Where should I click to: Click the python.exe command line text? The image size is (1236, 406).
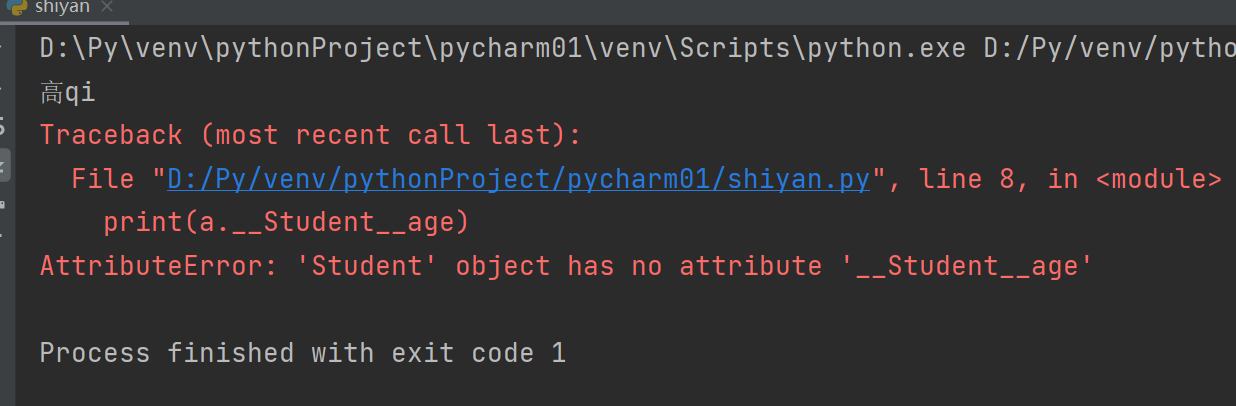[638, 48]
